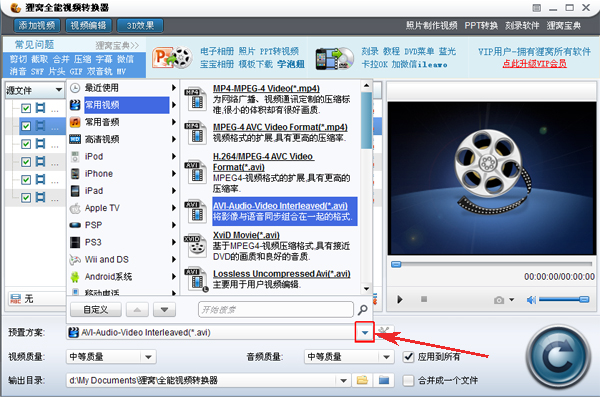
Task: Click the search magnifier icon
Action: (362, 309)
